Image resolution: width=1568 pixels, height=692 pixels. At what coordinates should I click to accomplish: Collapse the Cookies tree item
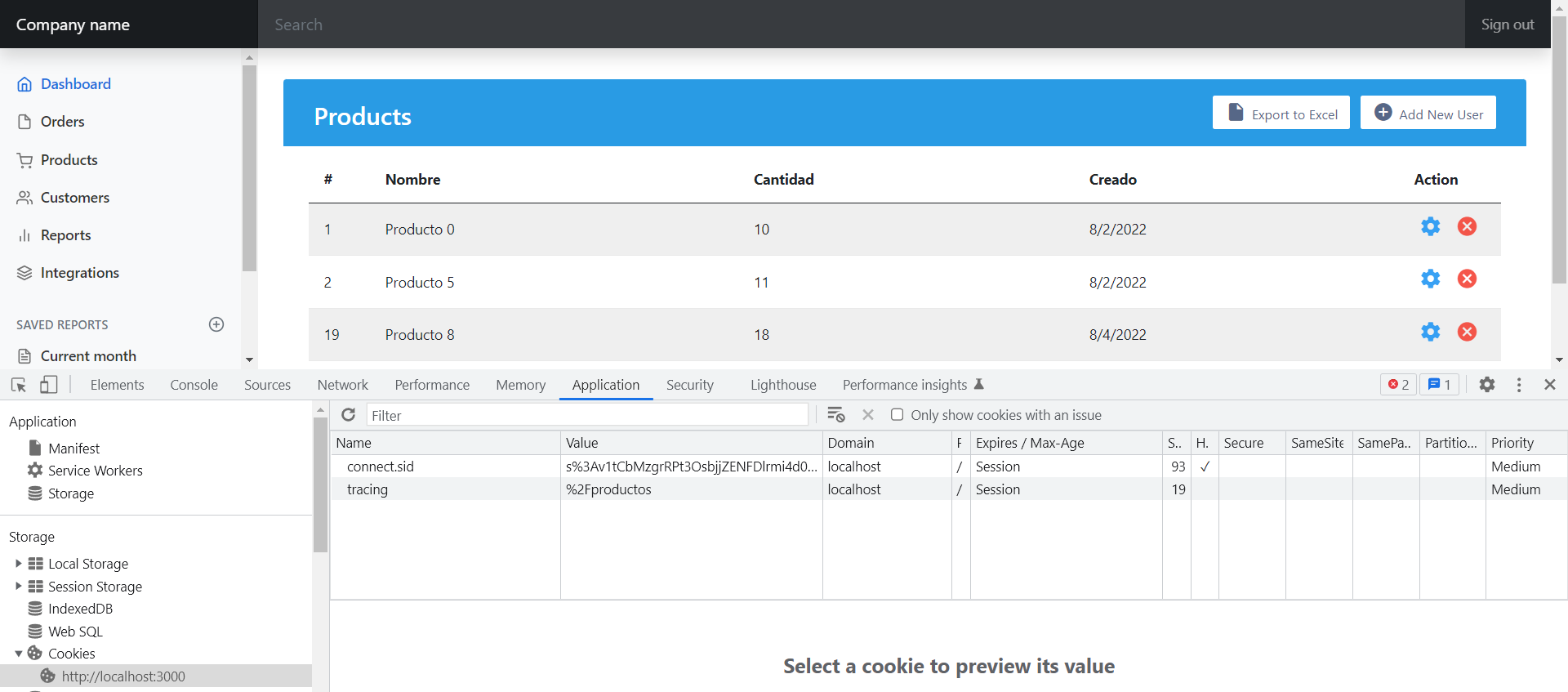click(x=19, y=654)
